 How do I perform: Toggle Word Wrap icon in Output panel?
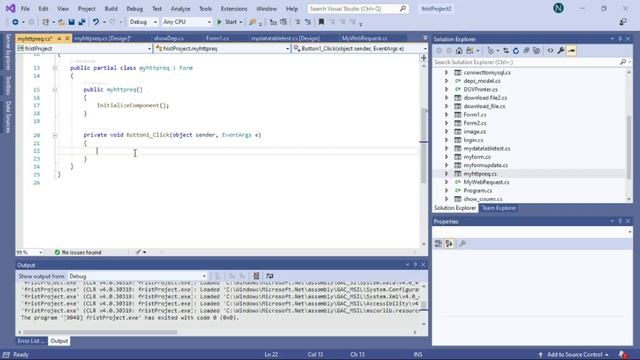tap(270, 276)
